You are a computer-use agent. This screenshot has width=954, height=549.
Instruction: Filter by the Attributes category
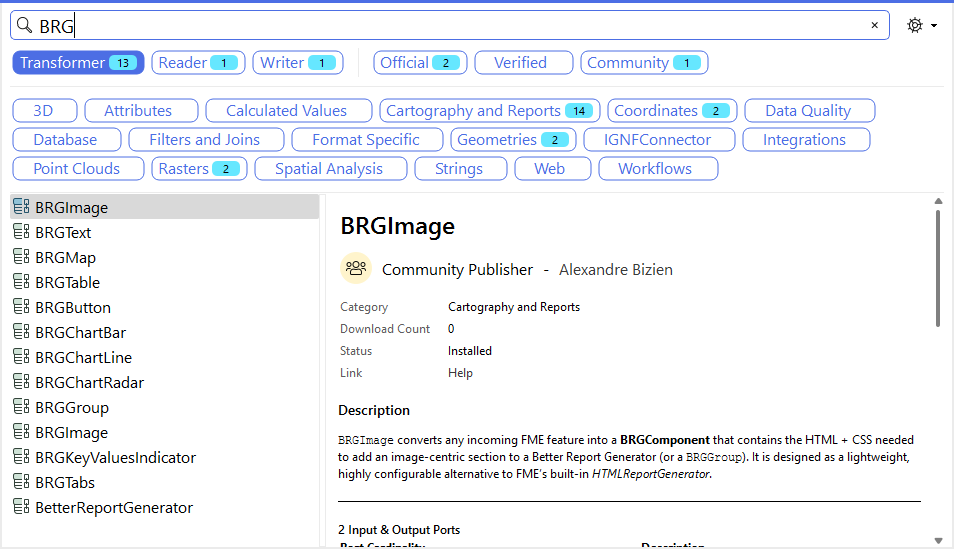(141, 111)
